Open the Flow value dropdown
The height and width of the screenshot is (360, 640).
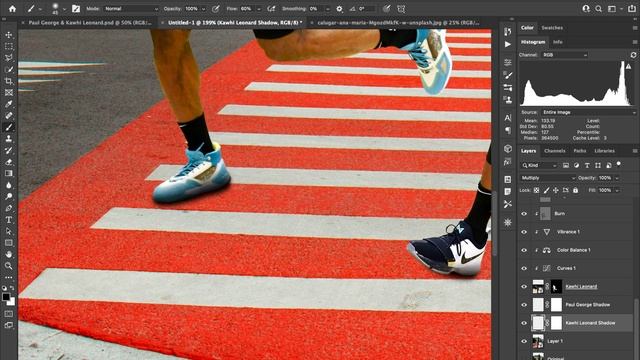click(x=258, y=9)
